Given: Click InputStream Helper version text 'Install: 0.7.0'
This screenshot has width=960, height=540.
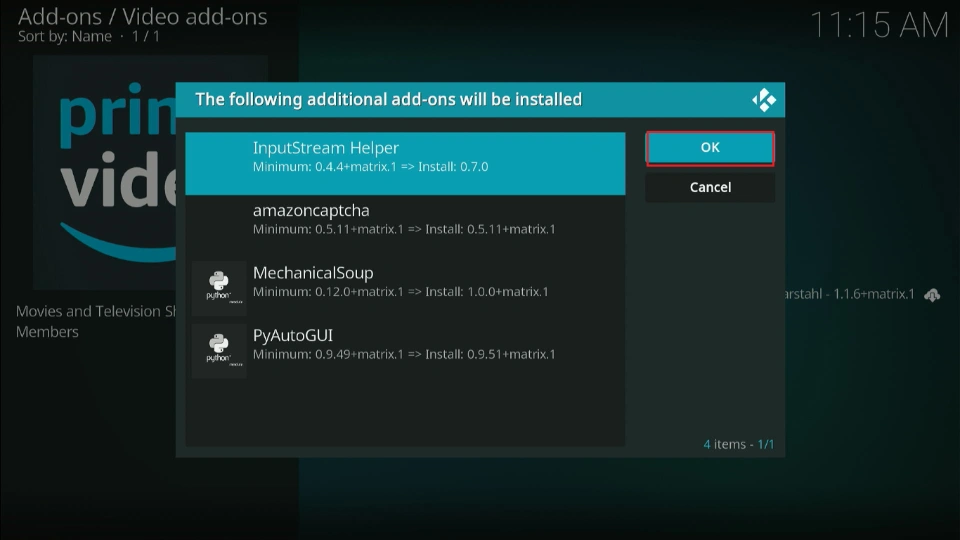Looking at the screenshot, I should point(453,167).
